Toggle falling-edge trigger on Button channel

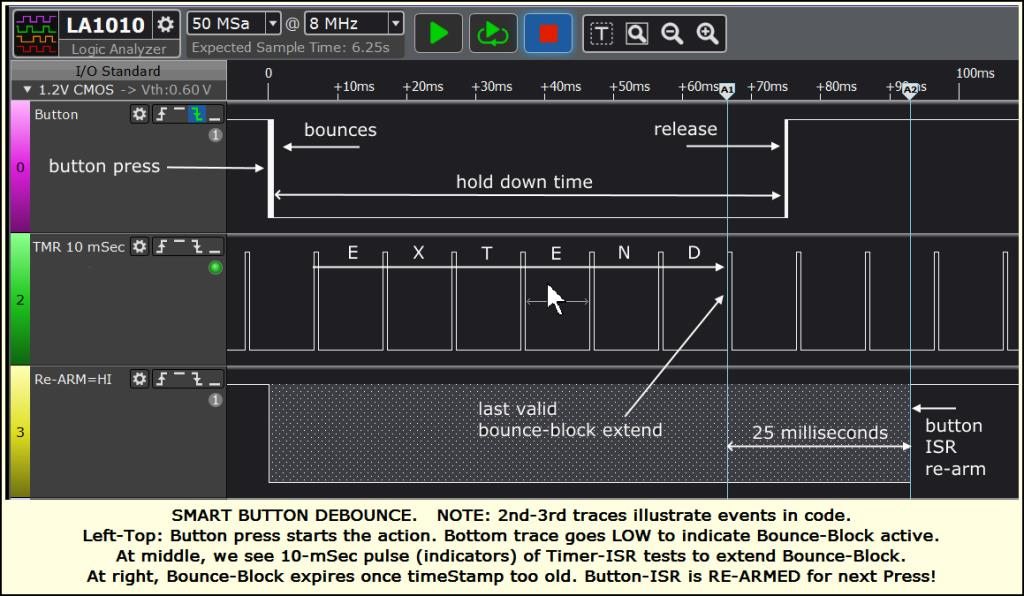pos(197,116)
